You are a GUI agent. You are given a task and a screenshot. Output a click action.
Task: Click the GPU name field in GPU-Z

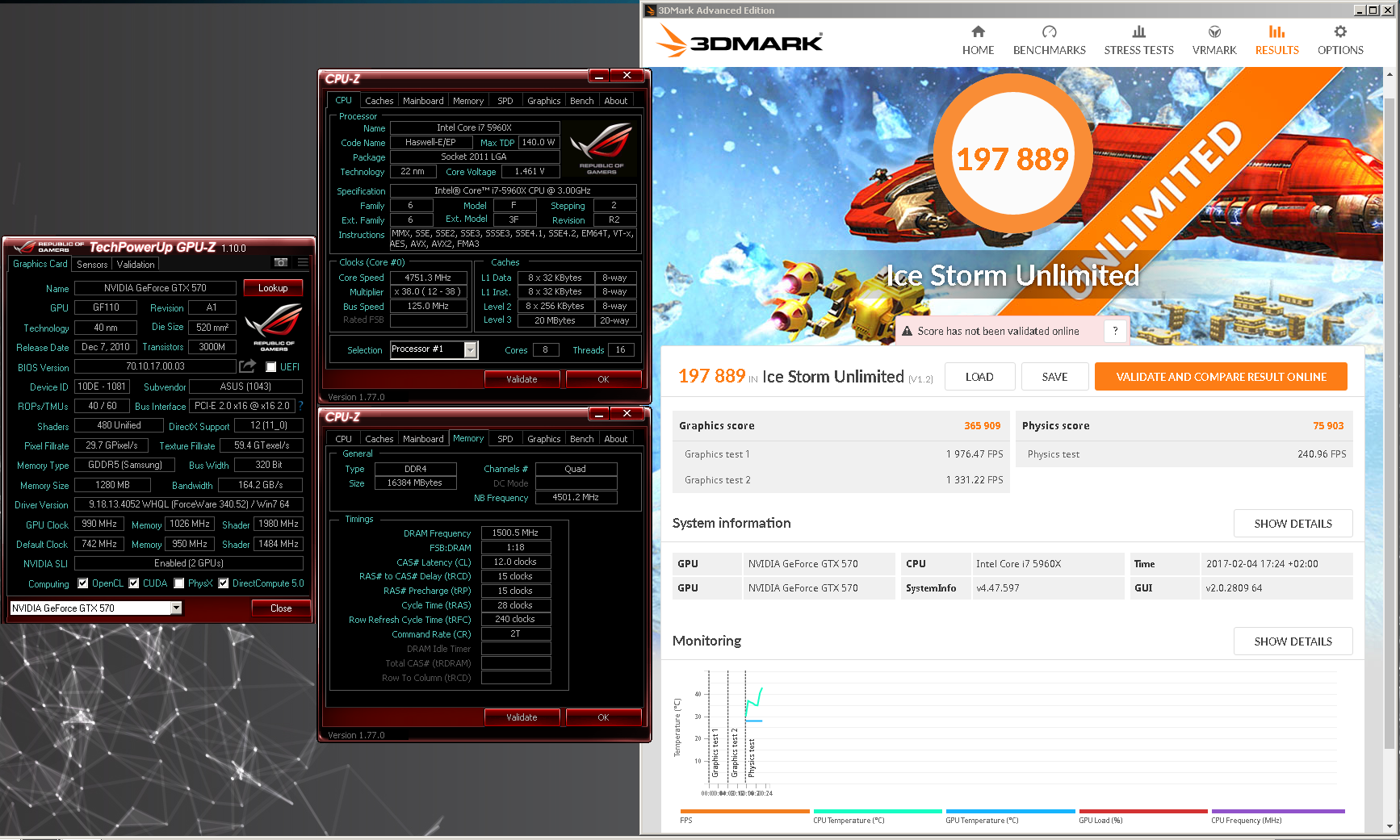[155, 288]
